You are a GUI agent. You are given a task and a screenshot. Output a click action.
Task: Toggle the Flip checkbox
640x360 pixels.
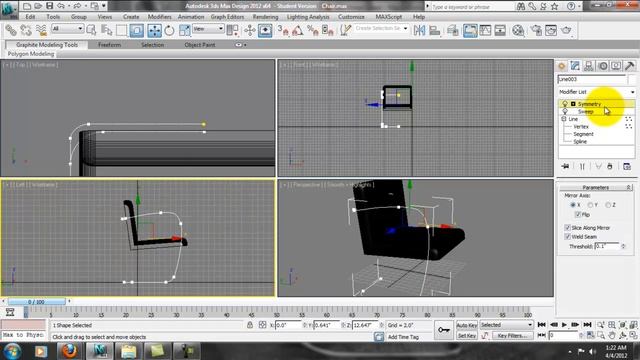[578, 214]
